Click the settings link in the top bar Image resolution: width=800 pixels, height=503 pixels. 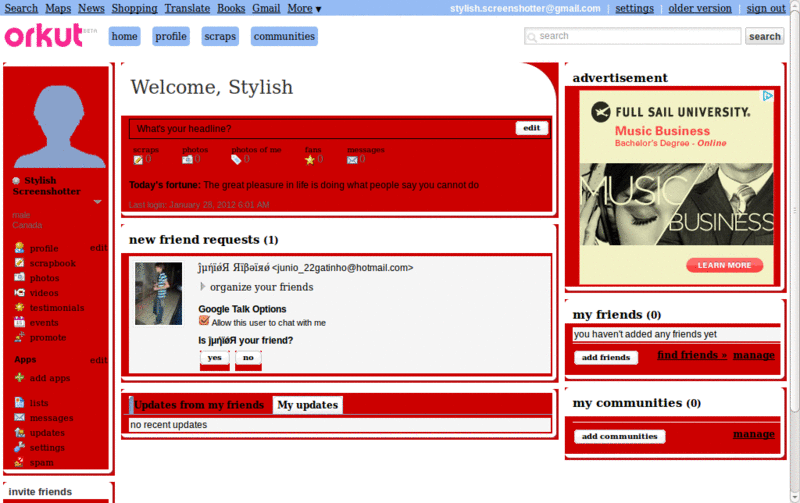pyautogui.click(x=634, y=8)
